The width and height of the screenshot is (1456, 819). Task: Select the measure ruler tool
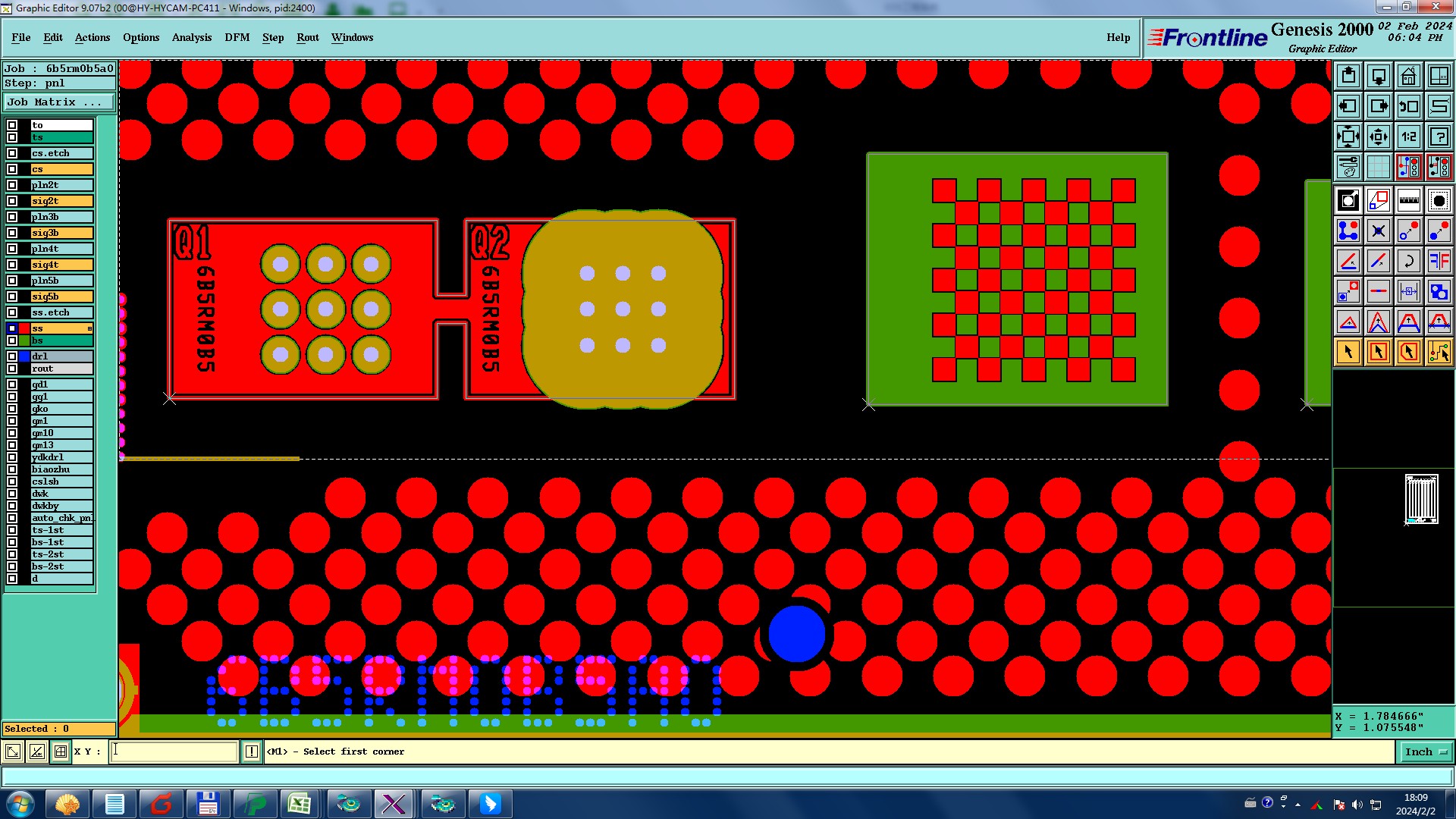coord(1408,200)
